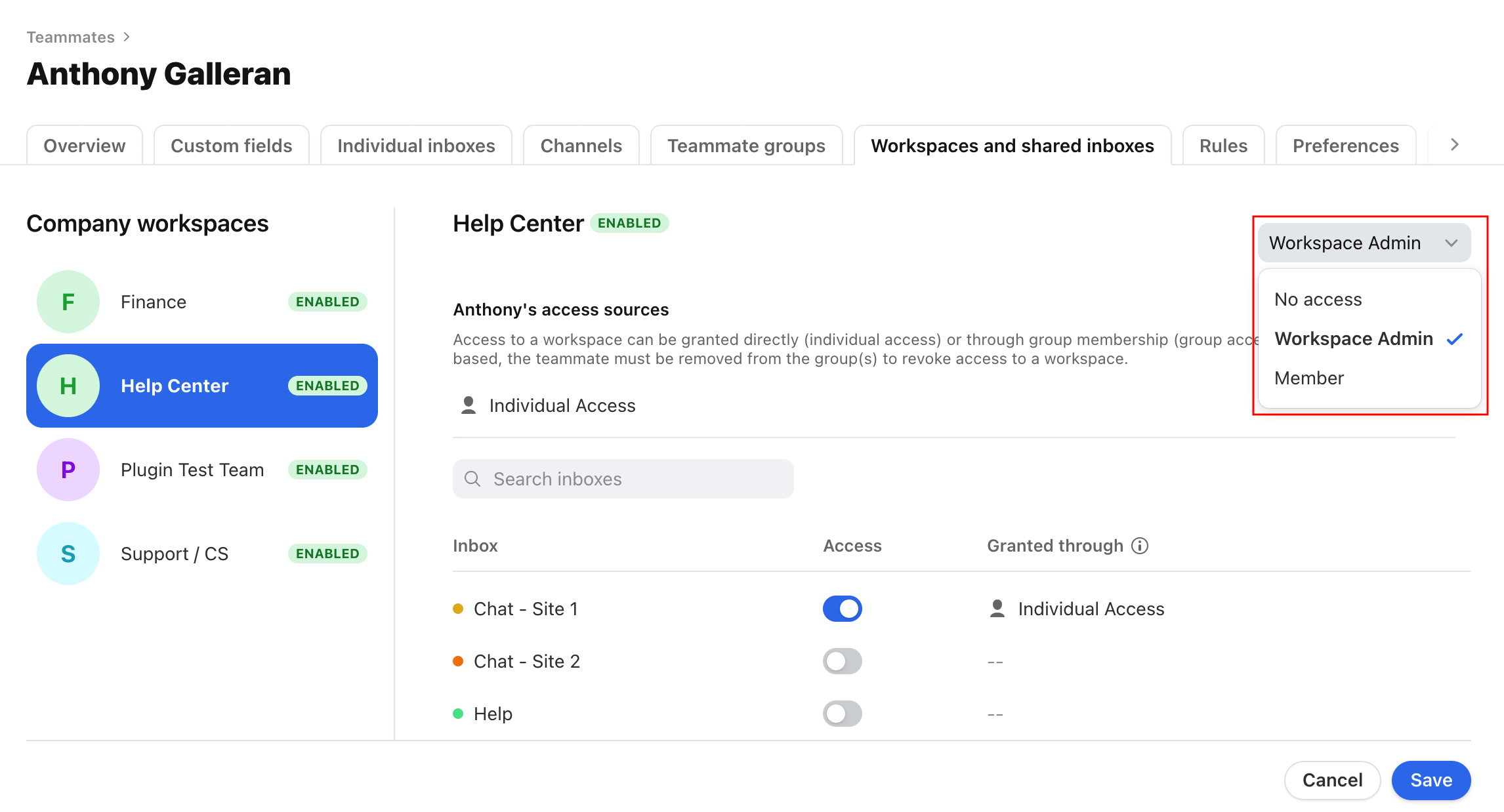Image resolution: width=1504 pixels, height=812 pixels.
Task: Go back to Teammates breadcrumb link
Action: (71, 37)
